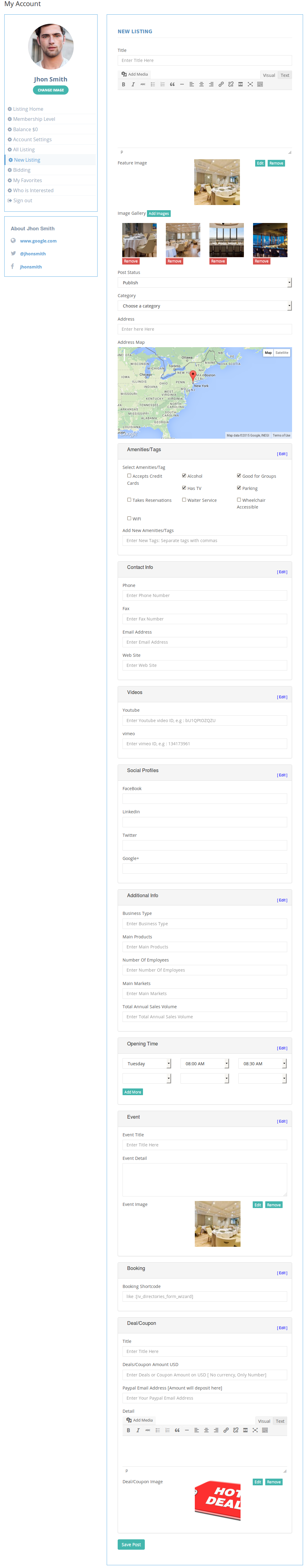The width and height of the screenshot is (307, 1568).
Task: Open the Post Status dropdown
Action: (x=204, y=282)
